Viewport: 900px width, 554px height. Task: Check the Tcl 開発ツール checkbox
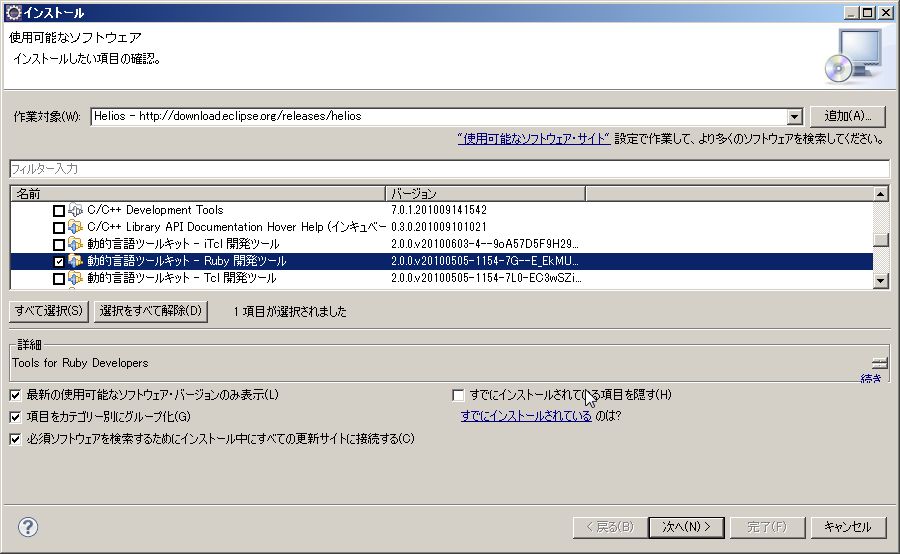coord(59,278)
